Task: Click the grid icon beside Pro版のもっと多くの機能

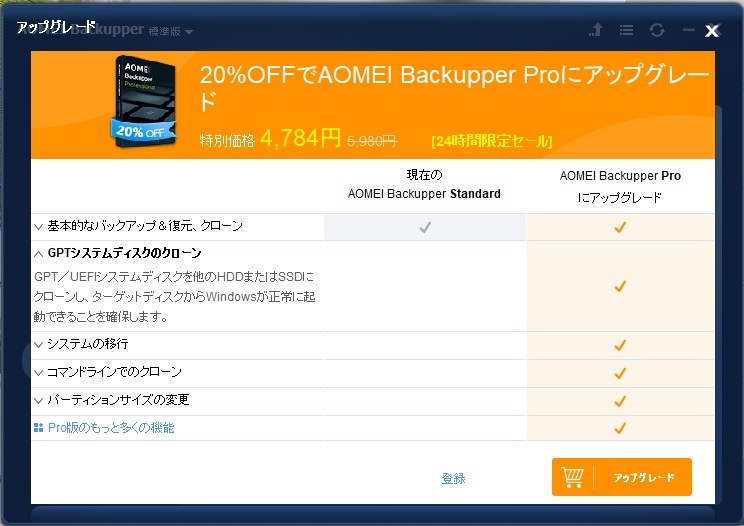Action: 38,428
